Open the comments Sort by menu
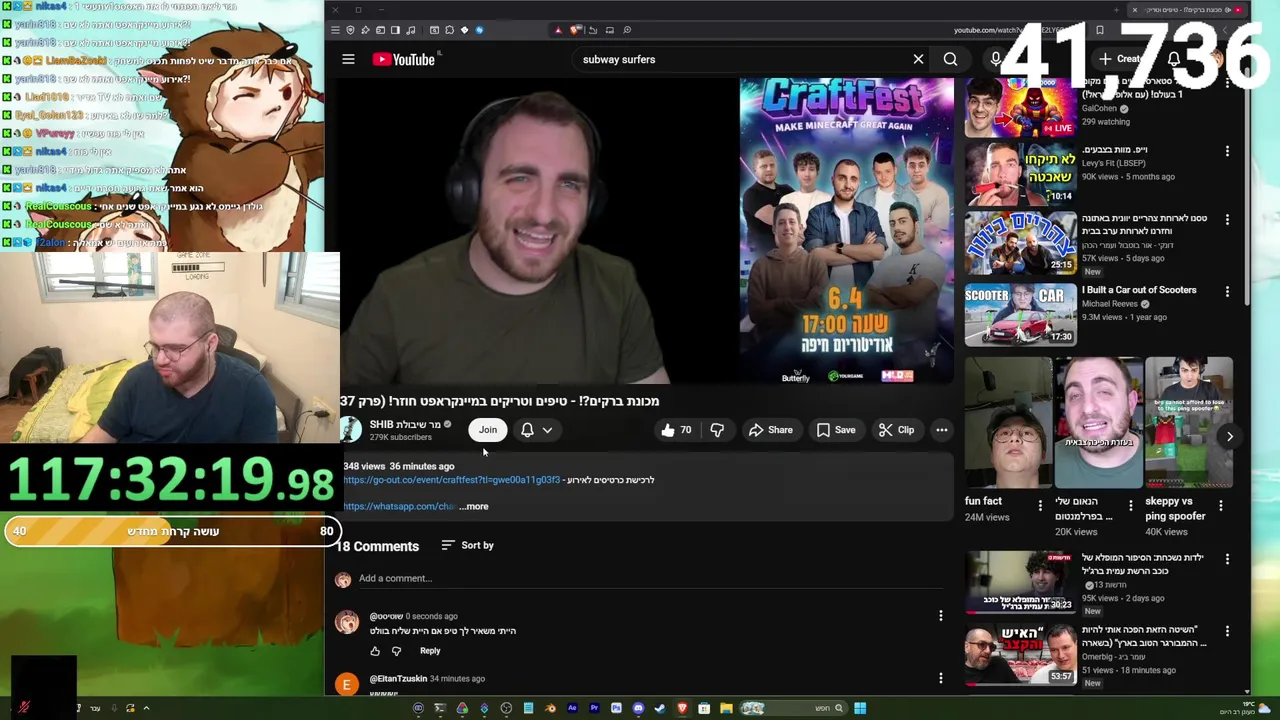 pos(467,545)
